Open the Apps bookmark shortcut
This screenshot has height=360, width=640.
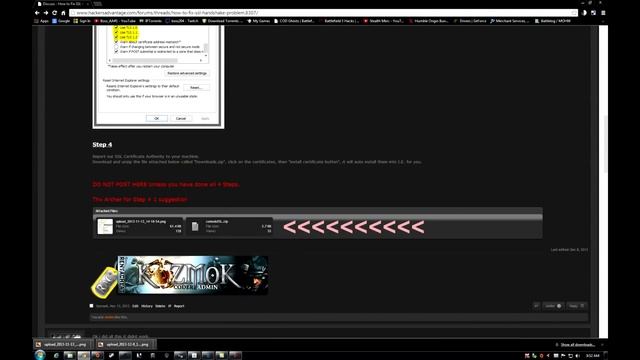[42, 21]
